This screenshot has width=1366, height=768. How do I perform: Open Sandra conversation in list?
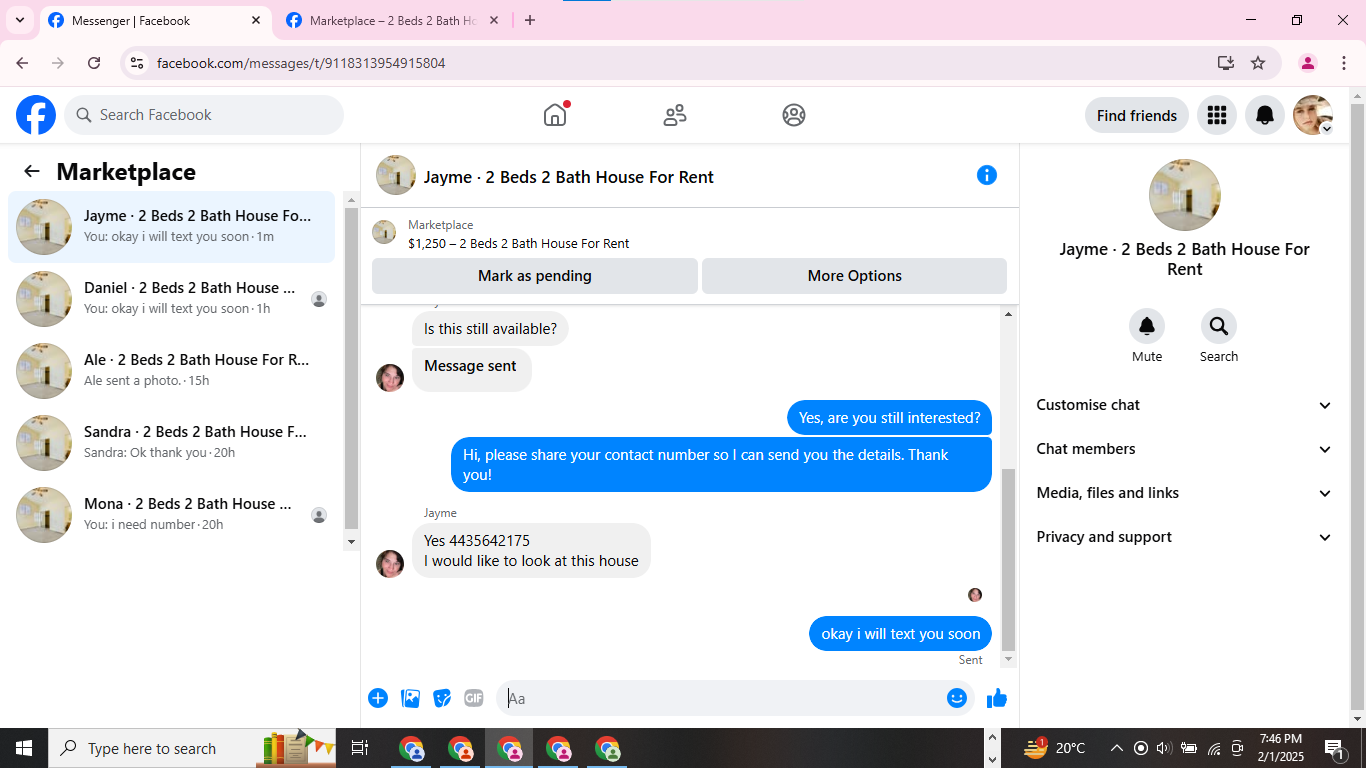tap(171, 443)
